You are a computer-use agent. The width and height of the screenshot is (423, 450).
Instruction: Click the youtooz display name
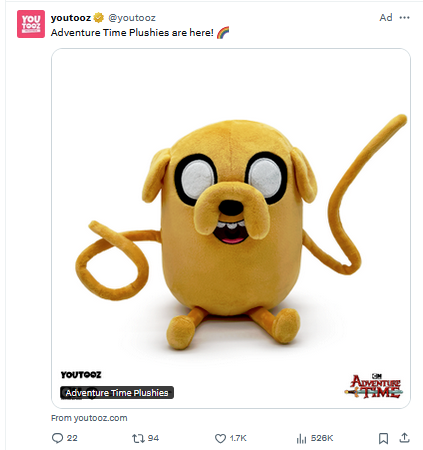[71, 18]
